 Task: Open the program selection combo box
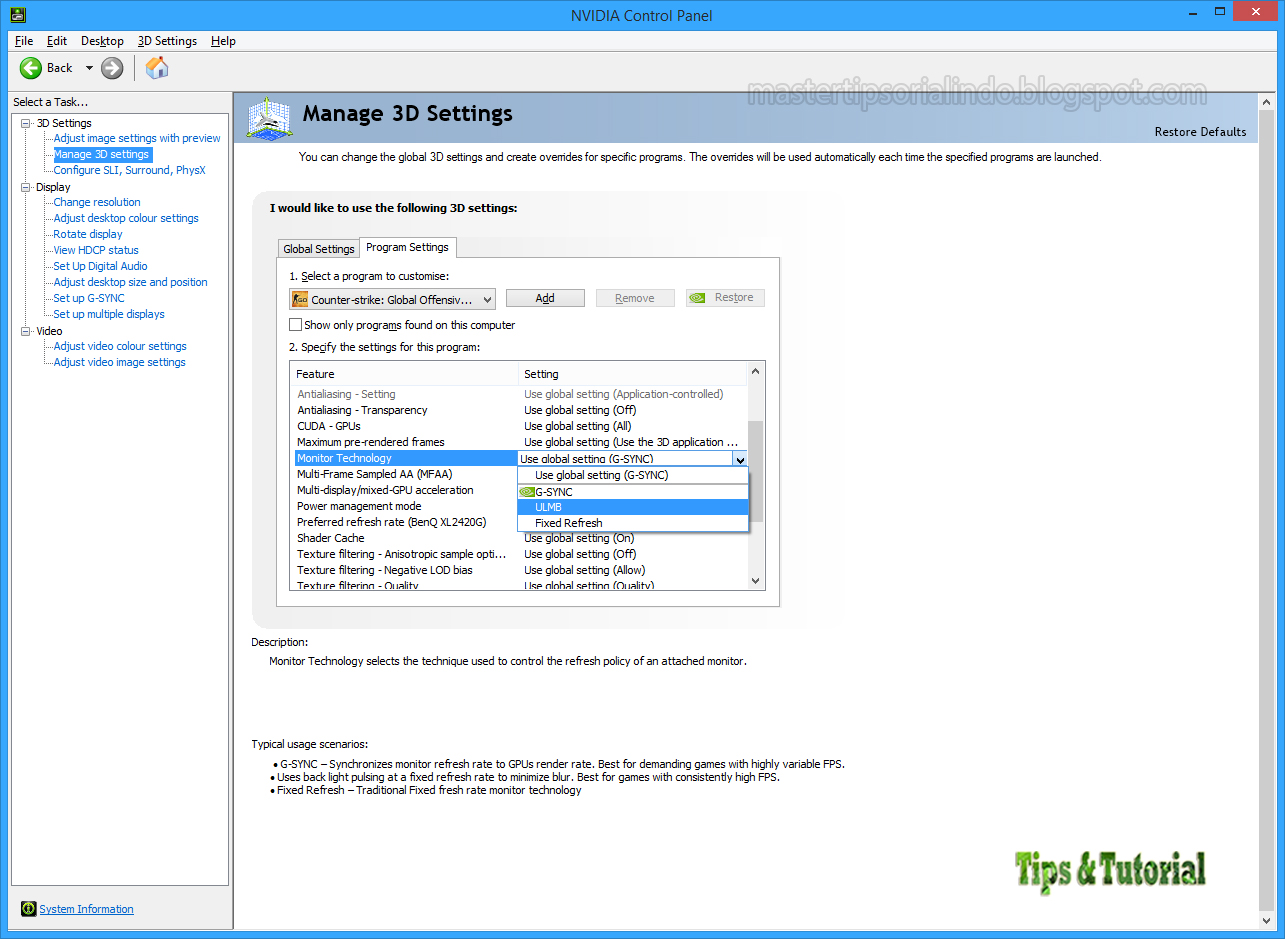click(x=392, y=299)
